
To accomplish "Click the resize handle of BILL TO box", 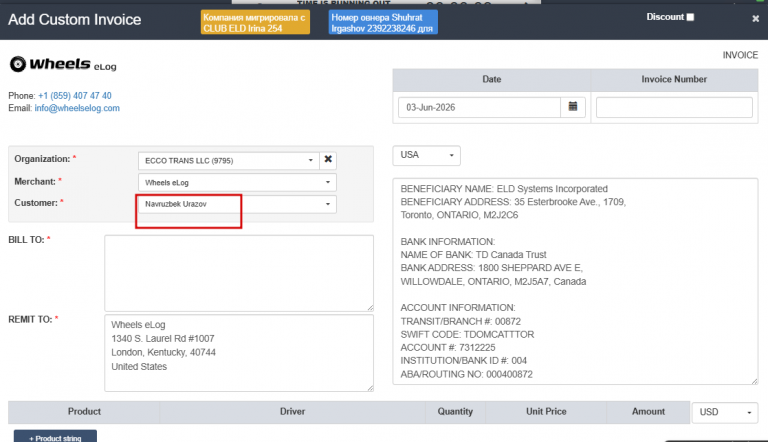I will (x=370, y=308).
